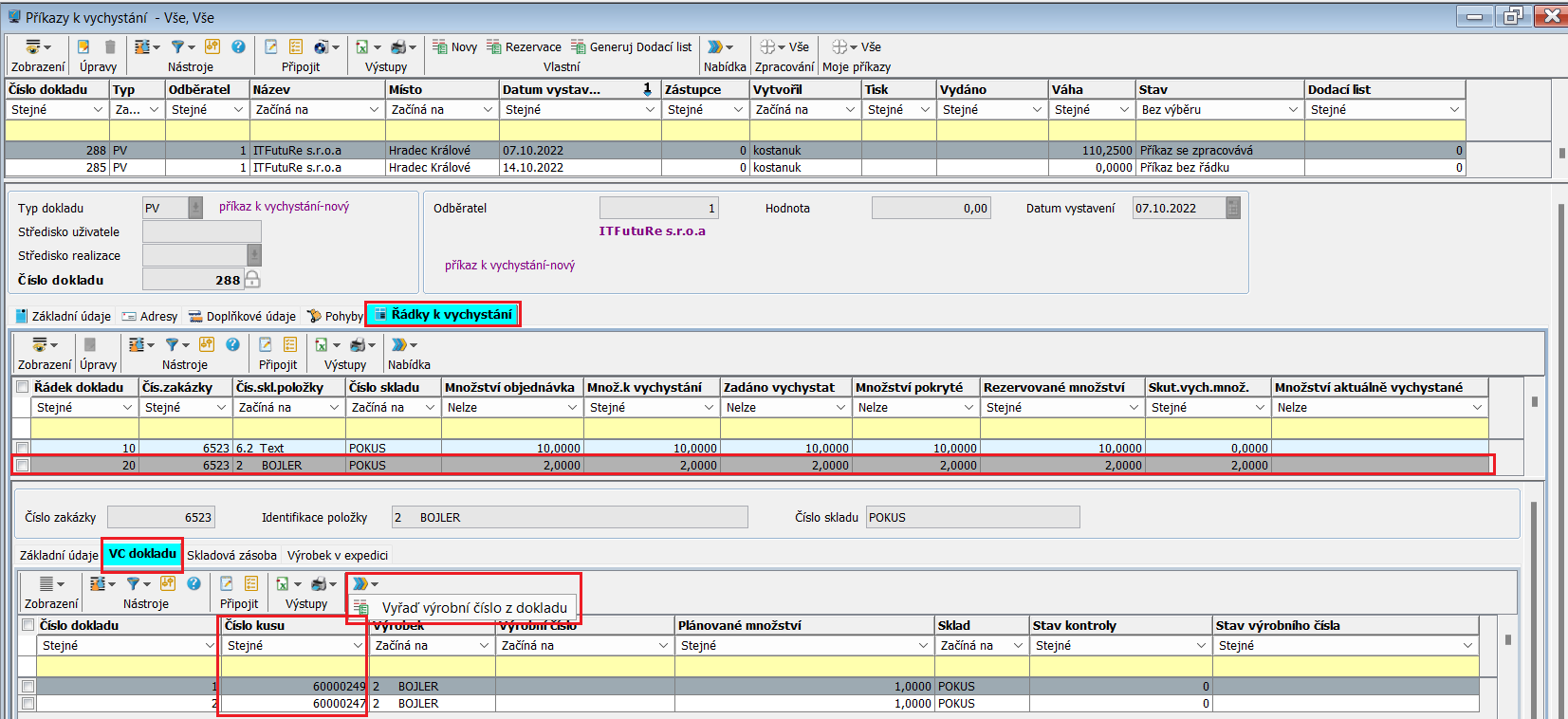The width and height of the screenshot is (1568, 719).
Task: Open the Množství objednávka filter dropdown showing Nelze
Action: (572, 408)
